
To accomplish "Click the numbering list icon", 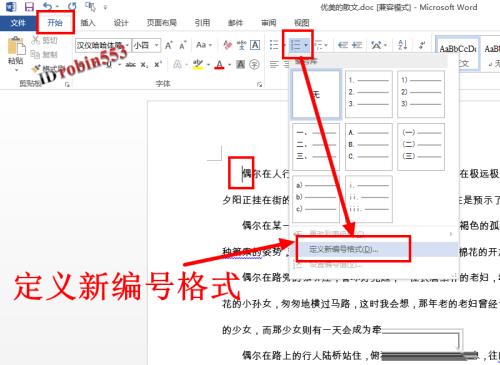I will (295, 45).
